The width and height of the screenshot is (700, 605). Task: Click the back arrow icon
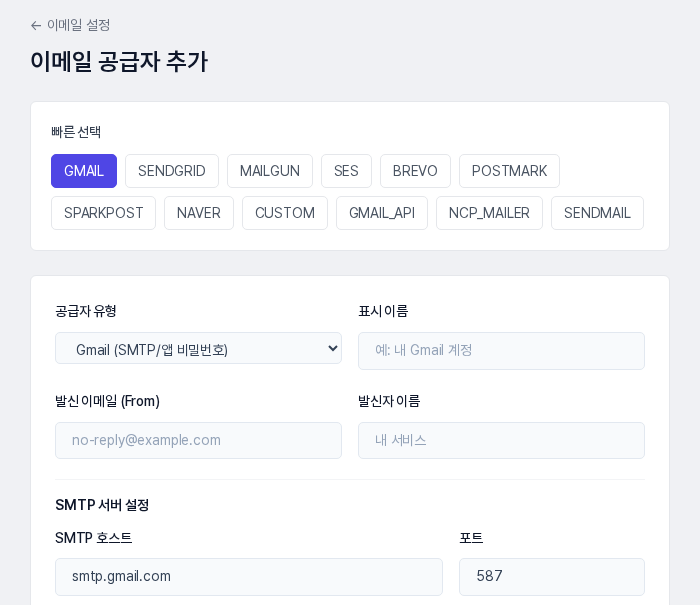click(36, 26)
